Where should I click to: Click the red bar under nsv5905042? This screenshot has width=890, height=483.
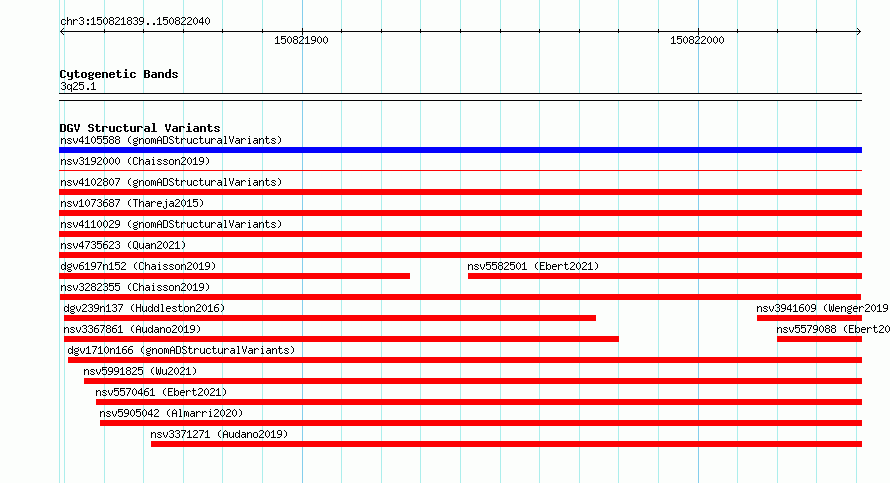tap(481, 423)
